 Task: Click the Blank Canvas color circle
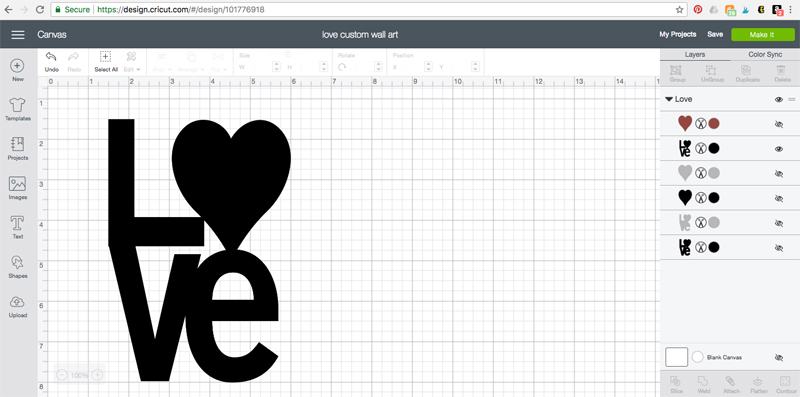click(697, 357)
